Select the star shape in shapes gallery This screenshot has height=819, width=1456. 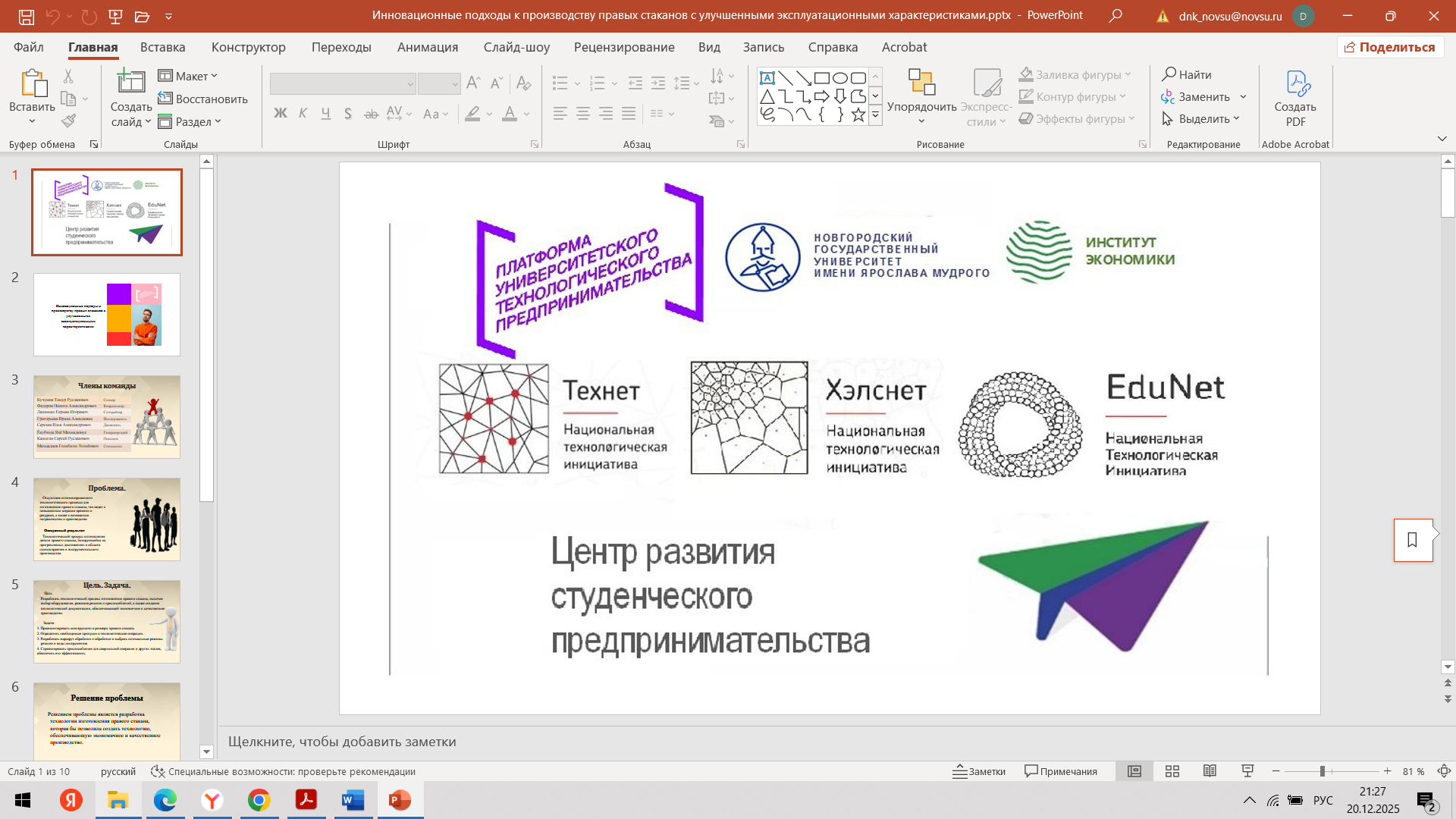(x=858, y=115)
